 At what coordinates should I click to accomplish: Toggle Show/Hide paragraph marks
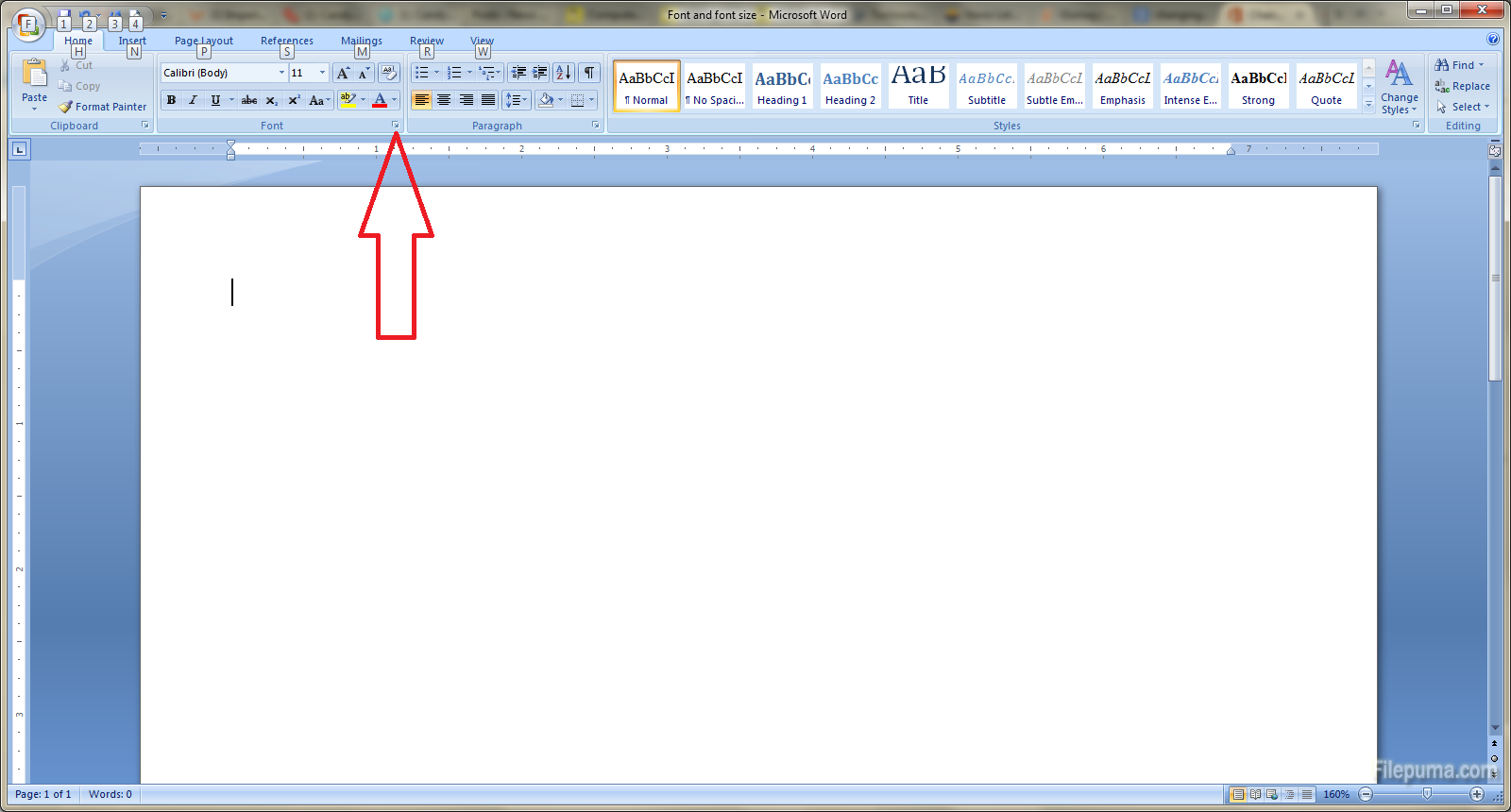(x=589, y=73)
